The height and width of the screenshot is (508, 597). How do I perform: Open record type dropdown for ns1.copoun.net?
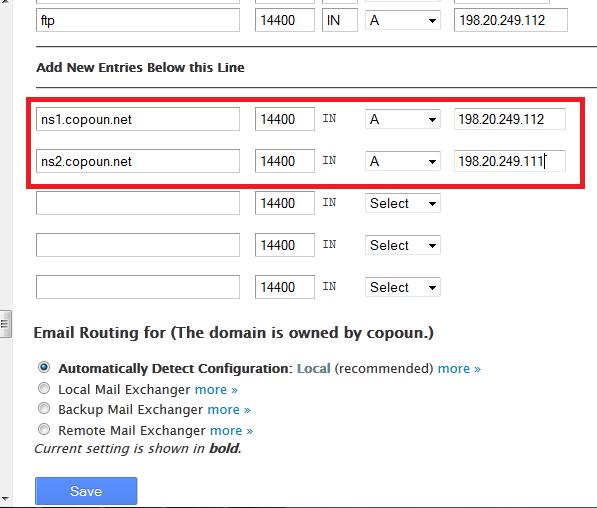click(x=402, y=119)
